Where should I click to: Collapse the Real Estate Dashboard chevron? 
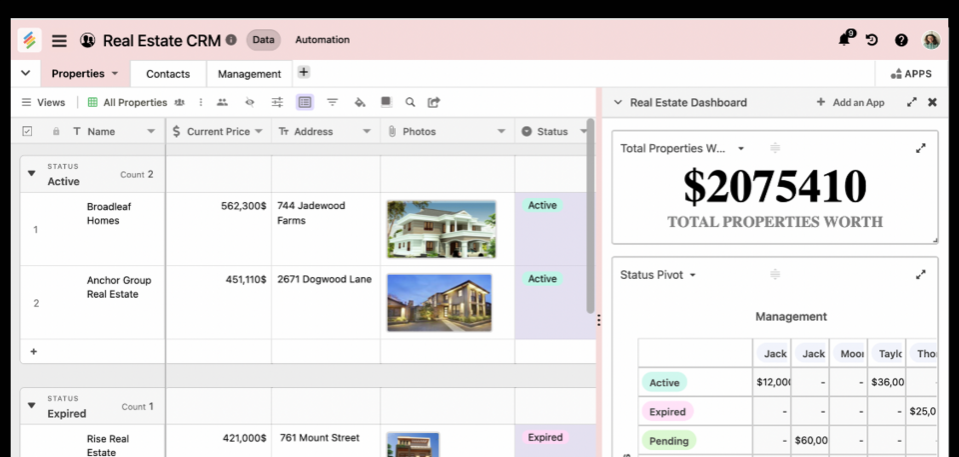pyautogui.click(x=618, y=103)
